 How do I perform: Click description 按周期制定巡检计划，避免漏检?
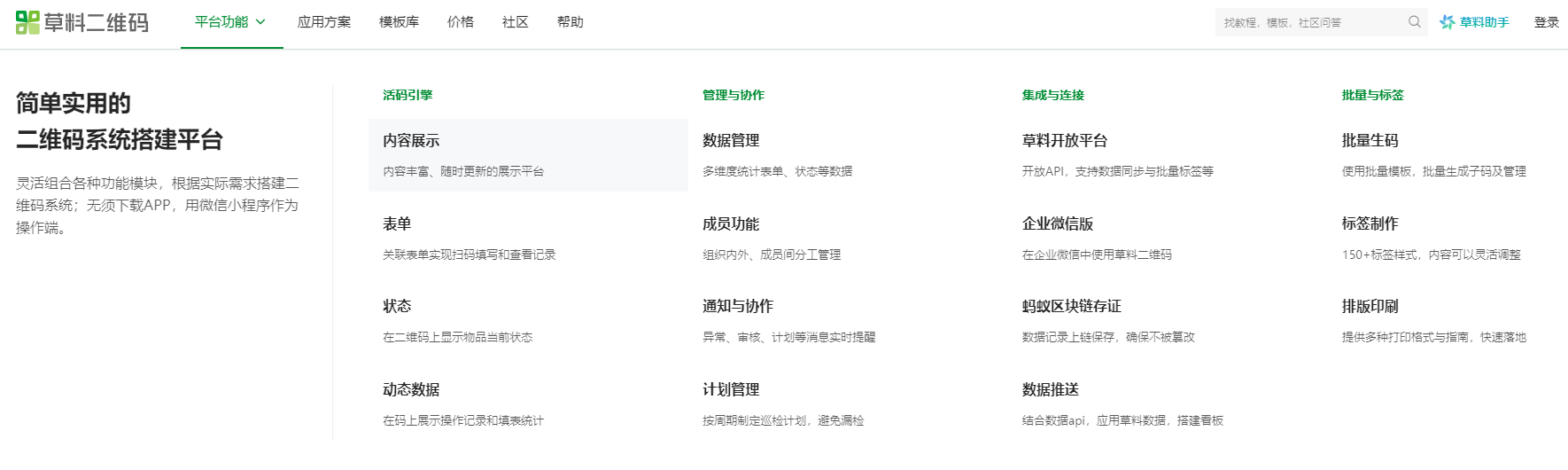click(x=783, y=420)
